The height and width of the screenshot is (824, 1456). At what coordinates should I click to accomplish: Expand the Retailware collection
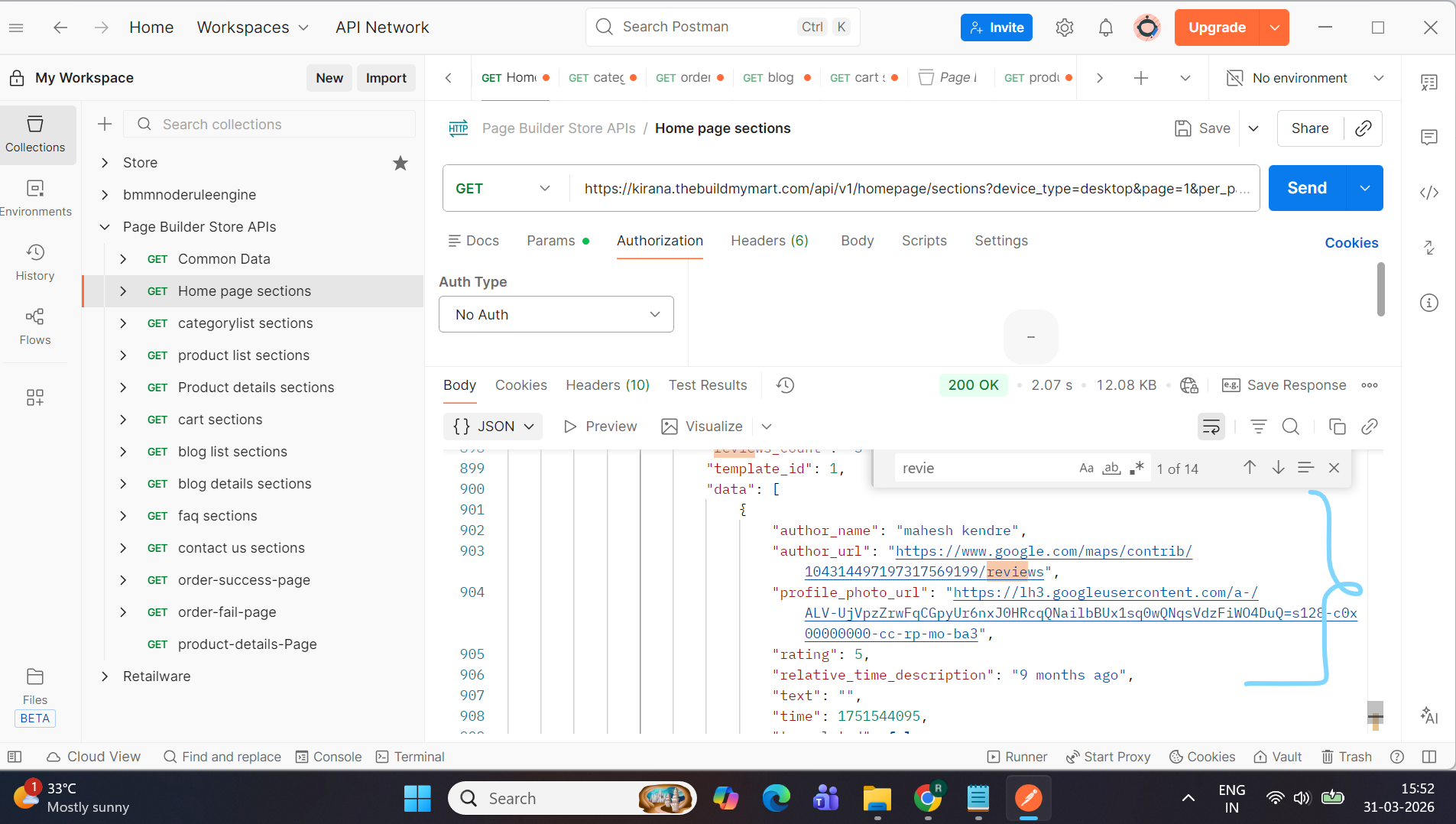tap(105, 676)
